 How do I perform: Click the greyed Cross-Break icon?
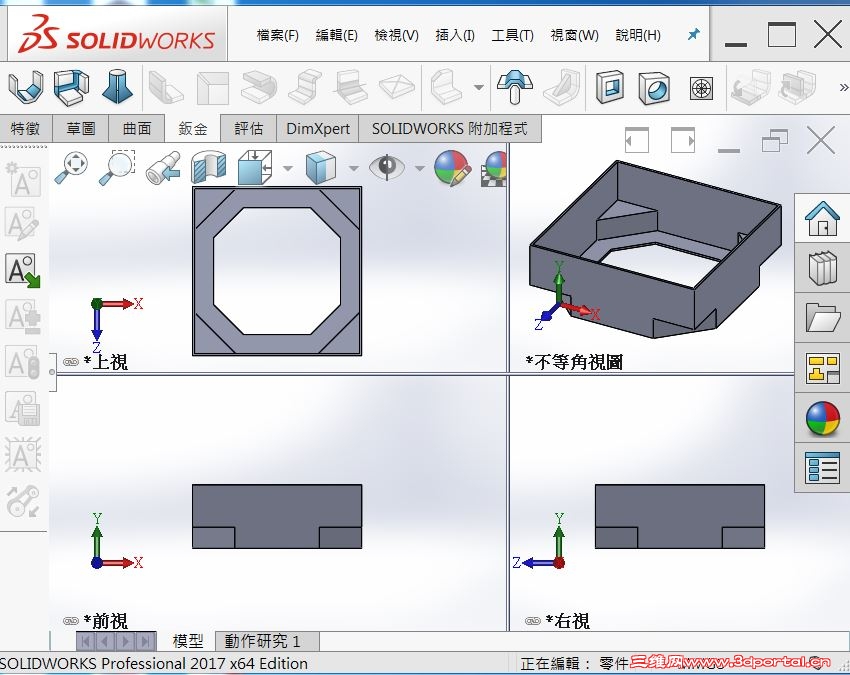pyautogui.click(x=397, y=87)
